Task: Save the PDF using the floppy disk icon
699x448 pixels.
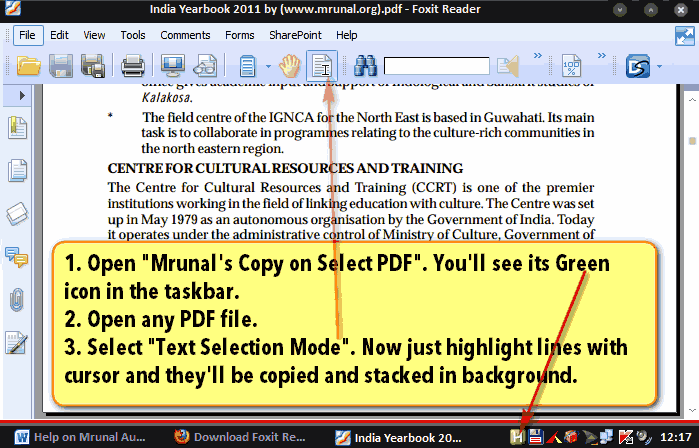Action: click(61, 66)
